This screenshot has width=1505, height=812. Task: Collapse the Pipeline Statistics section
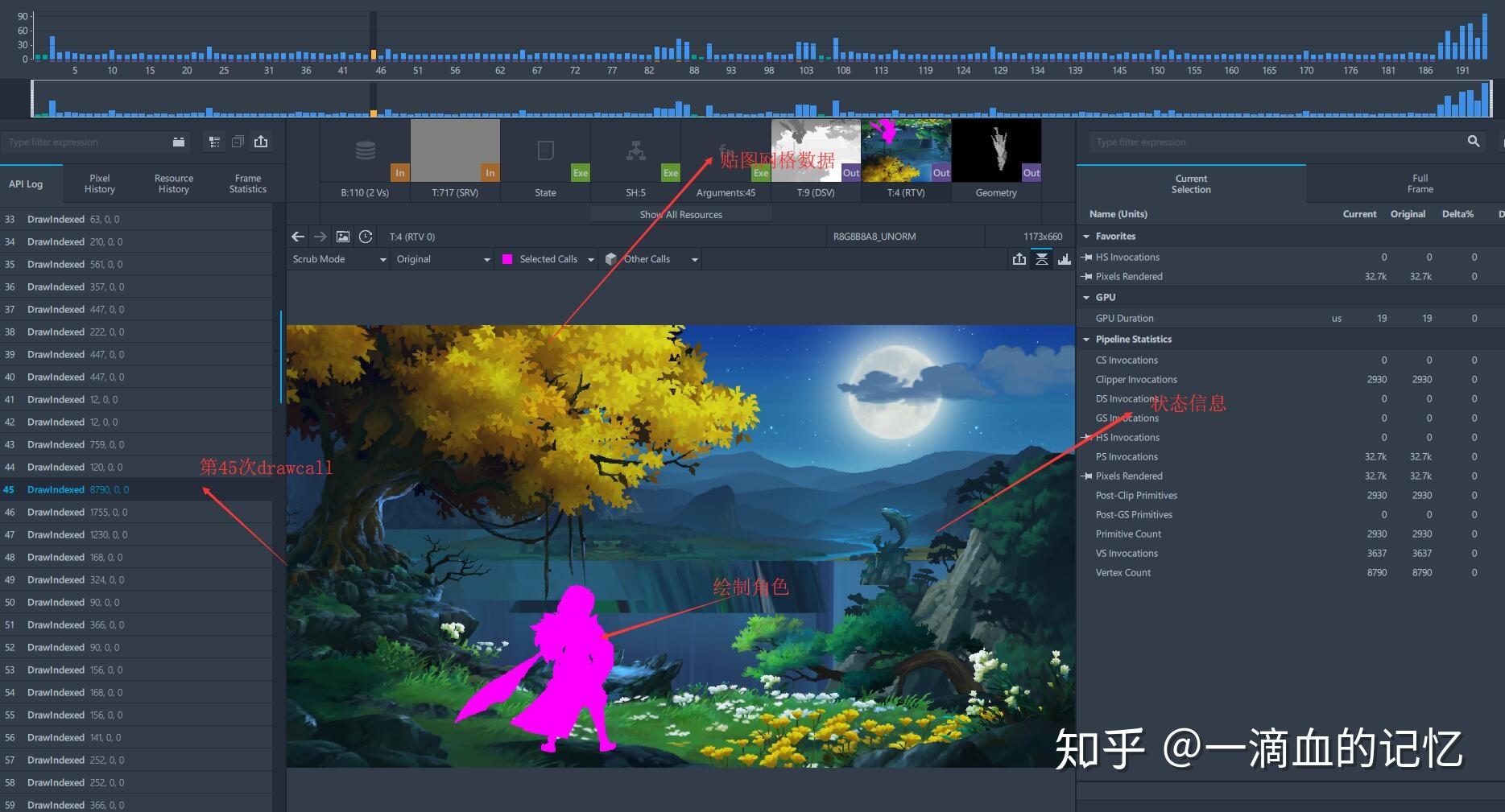[1087, 339]
